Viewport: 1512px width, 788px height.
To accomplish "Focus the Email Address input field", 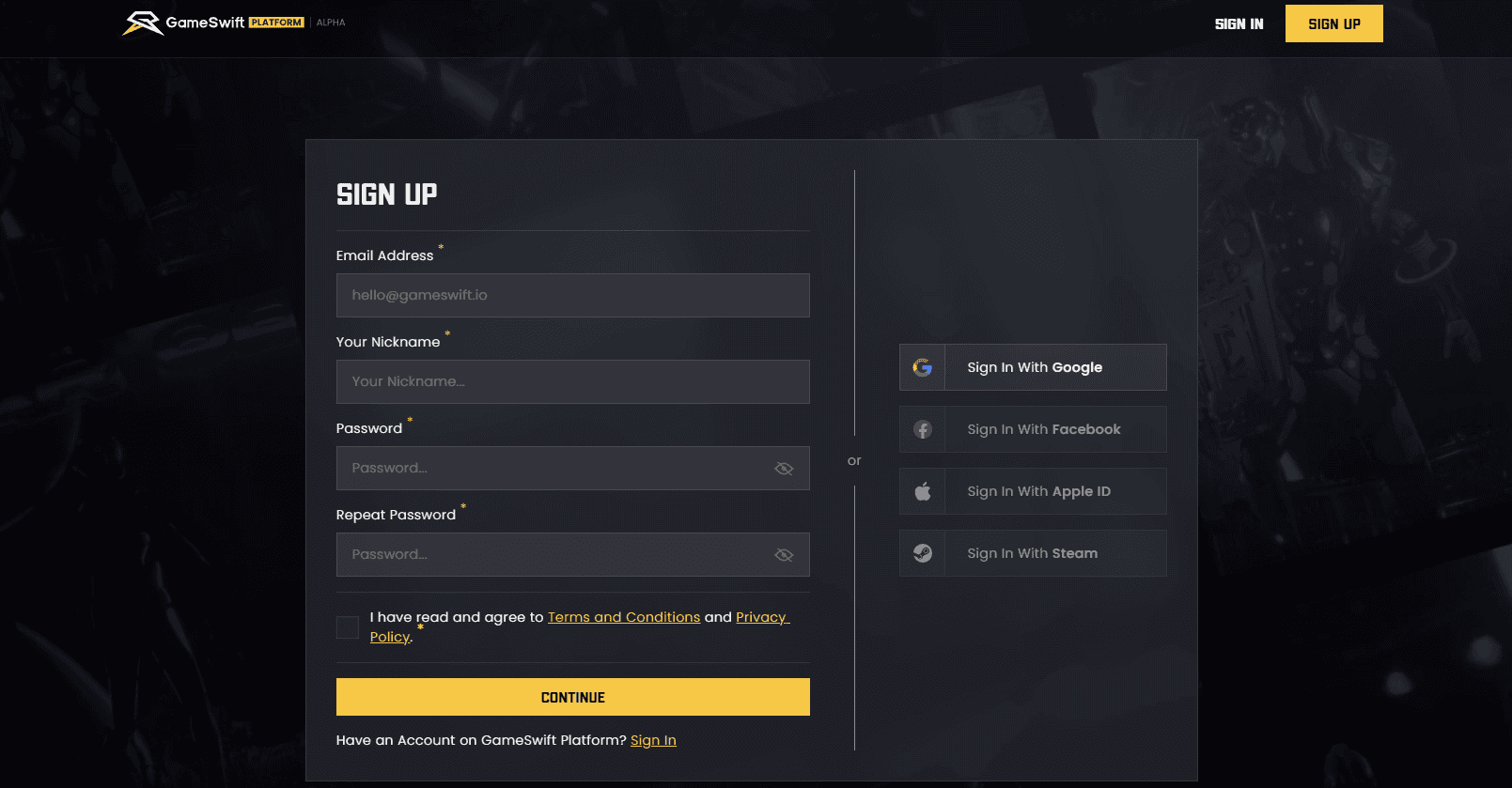I will click(572, 295).
